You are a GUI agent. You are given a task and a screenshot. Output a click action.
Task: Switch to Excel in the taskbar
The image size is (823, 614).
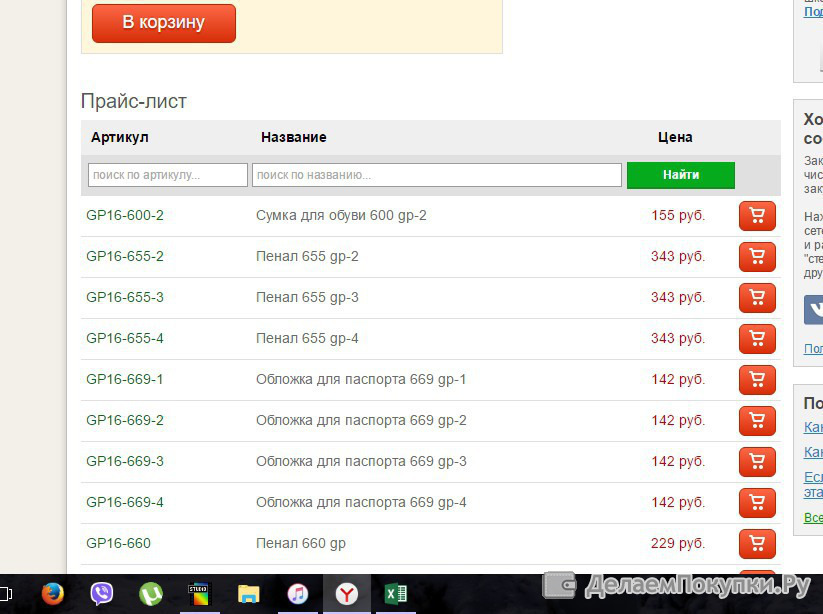(x=396, y=594)
